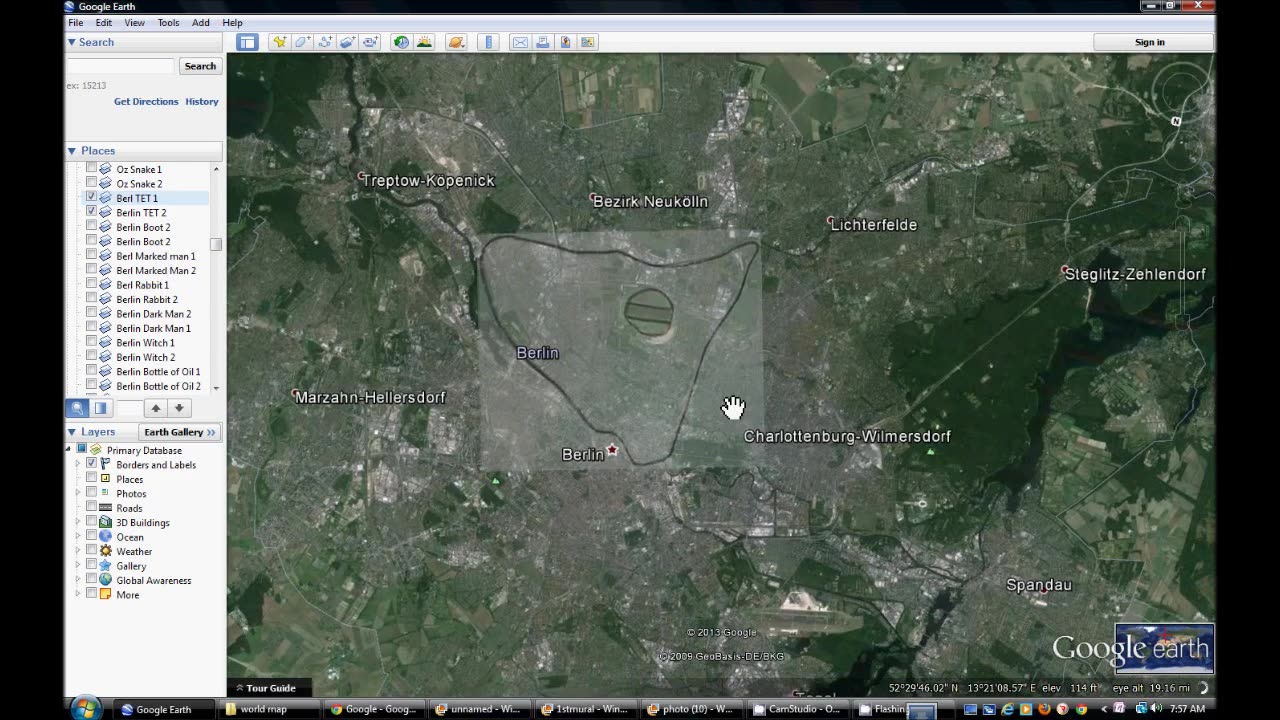Open the planets switcher icon

point(457,42)
